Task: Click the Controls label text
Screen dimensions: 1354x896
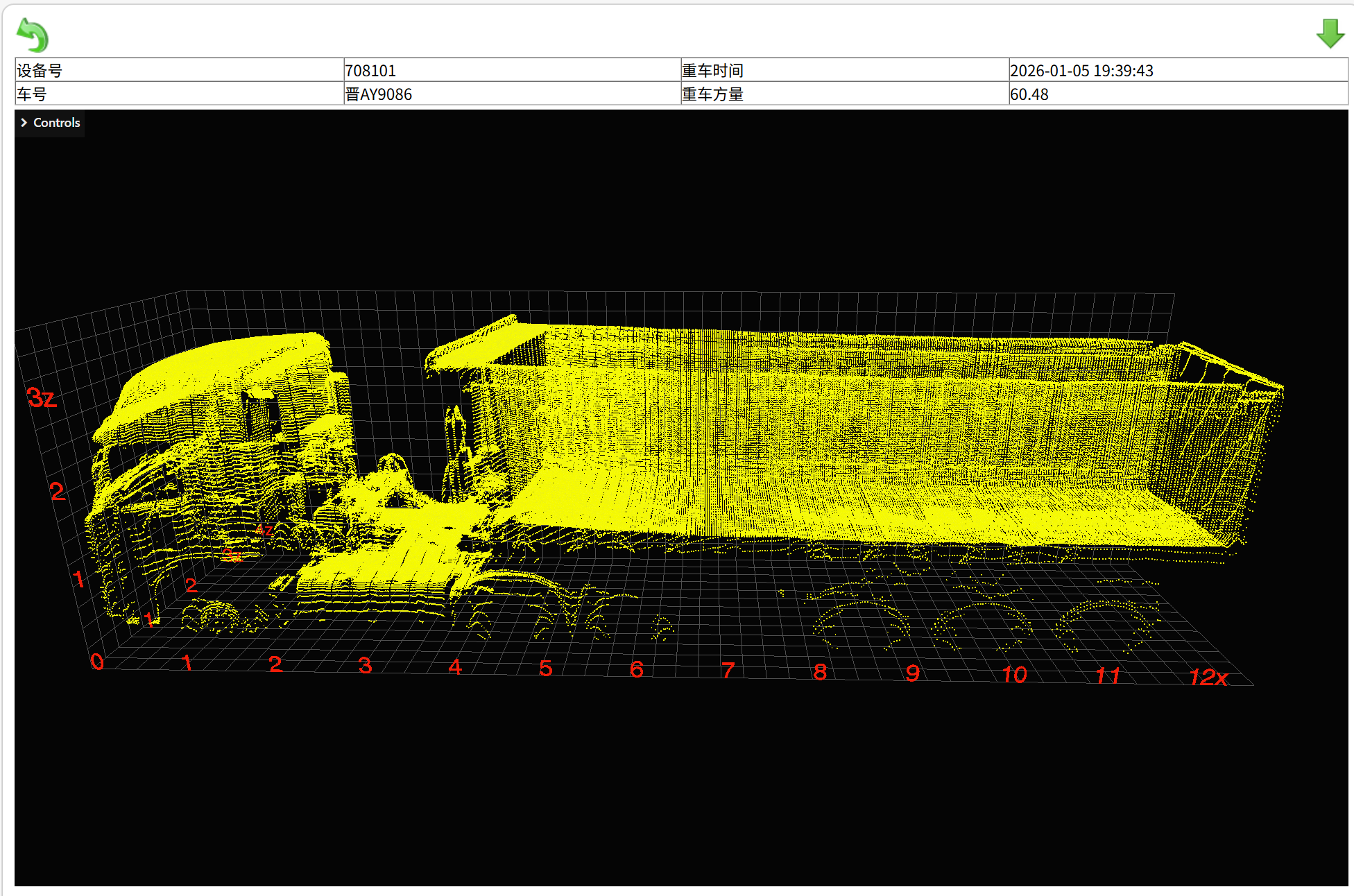Action: (x=57, y=123)
